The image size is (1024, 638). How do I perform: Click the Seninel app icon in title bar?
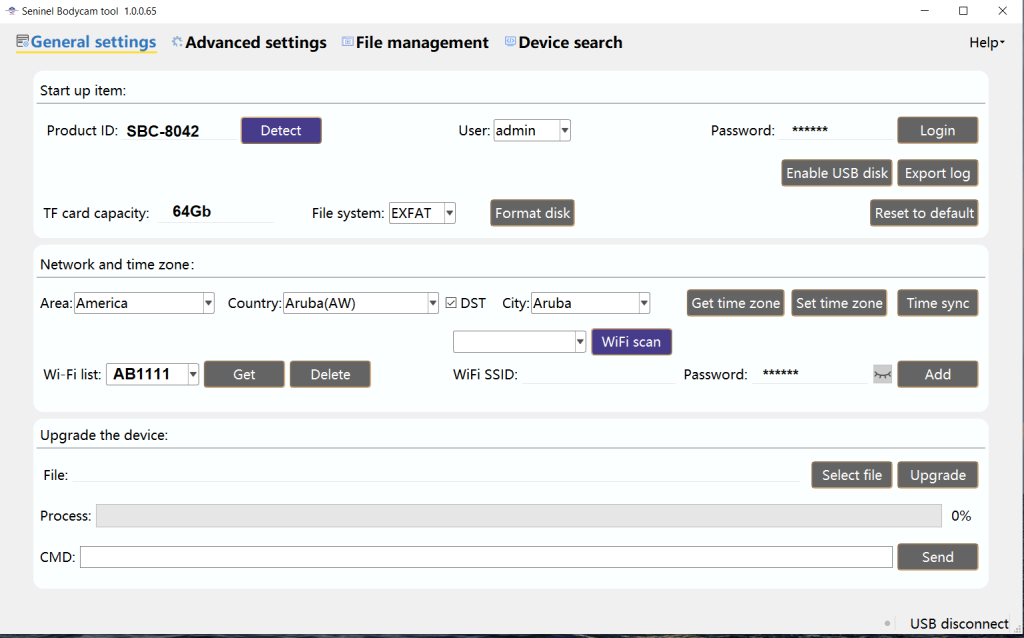[x=11, y=10]
